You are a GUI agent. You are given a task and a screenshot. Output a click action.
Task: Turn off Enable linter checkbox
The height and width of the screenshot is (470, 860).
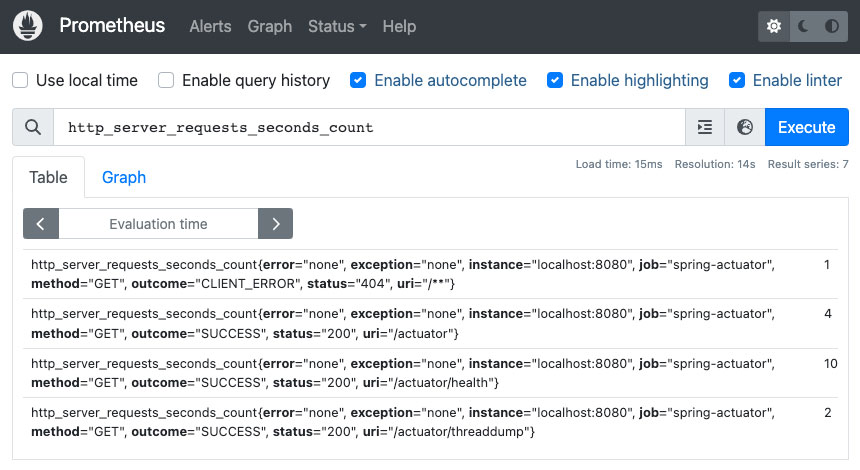737,80
